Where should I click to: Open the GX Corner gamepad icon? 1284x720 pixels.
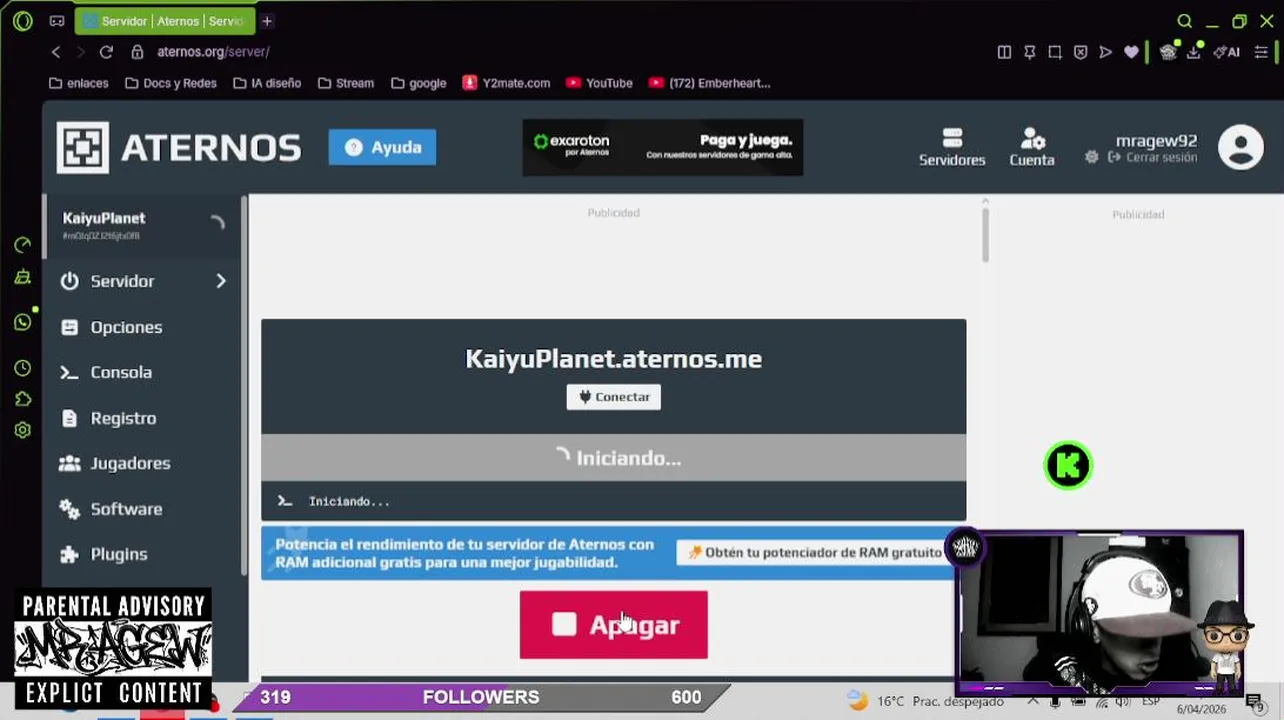click(57, 21)
